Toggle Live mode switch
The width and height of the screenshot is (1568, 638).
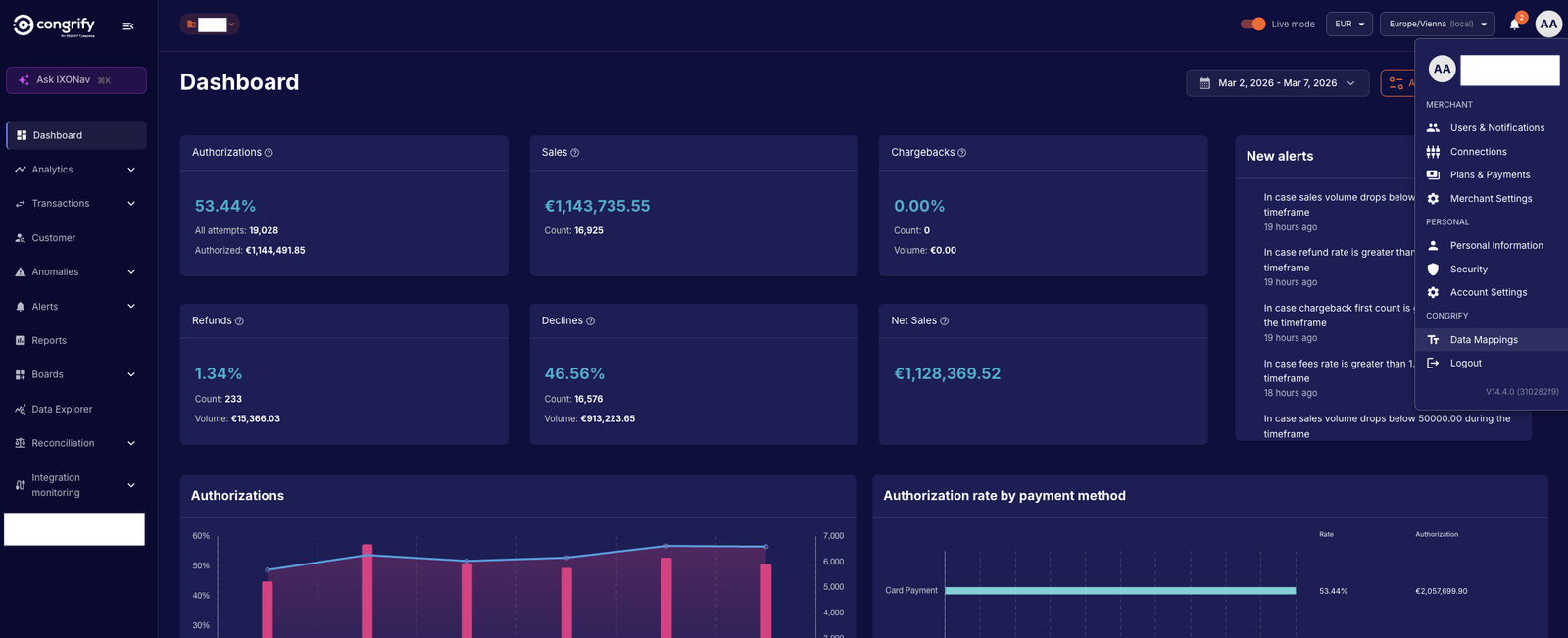[1252, 24]
